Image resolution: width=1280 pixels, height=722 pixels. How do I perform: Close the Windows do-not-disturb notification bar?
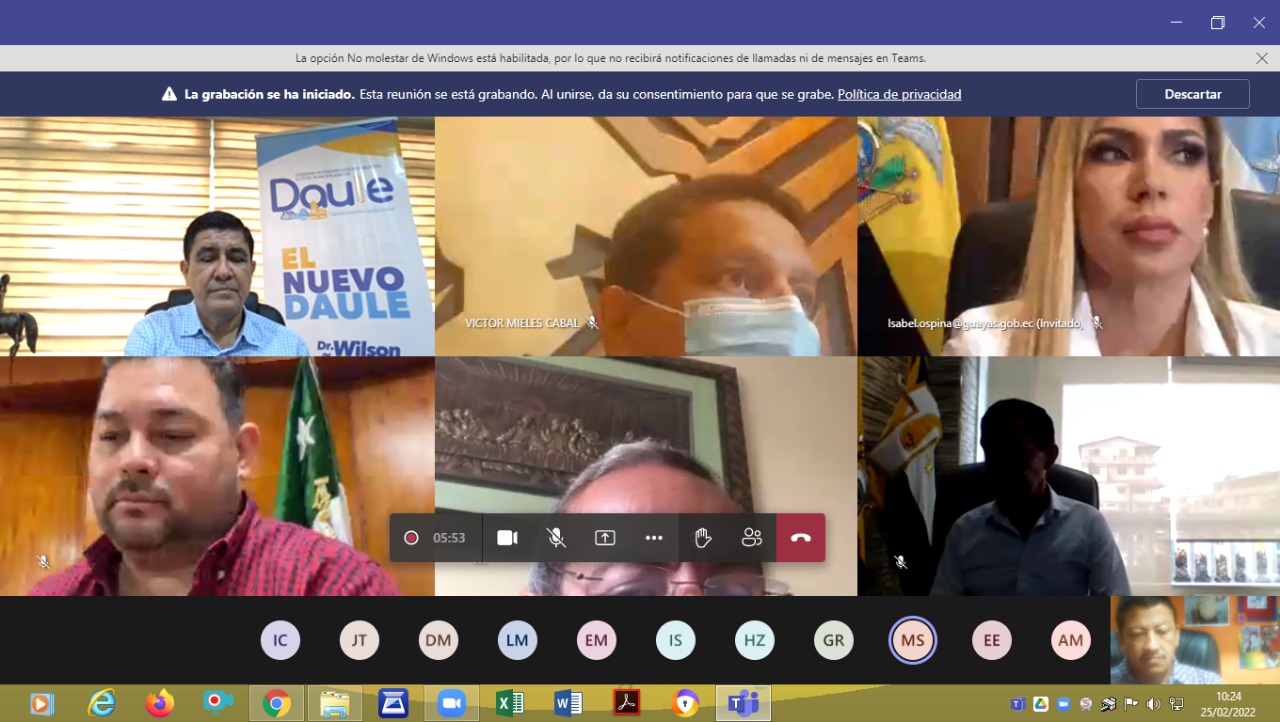click(x=1262, y=58)
